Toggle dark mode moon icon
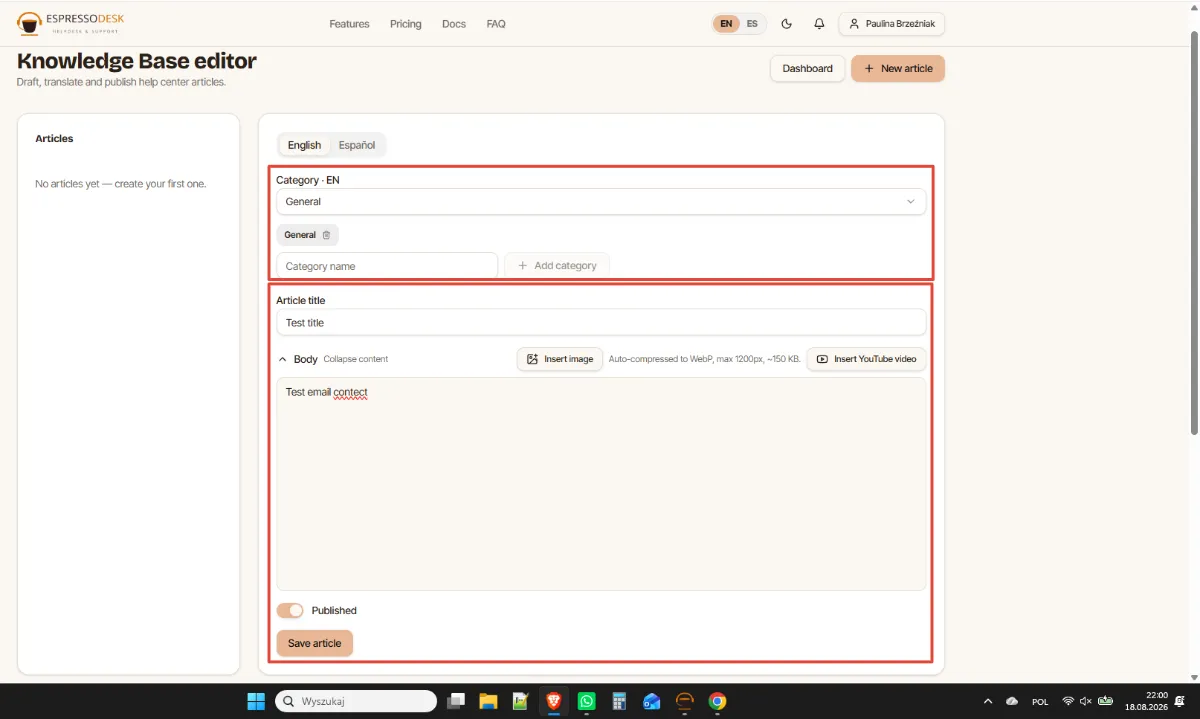Image resolution: width=1200 pixels, height=719 pixels. (x=786, y=24)
